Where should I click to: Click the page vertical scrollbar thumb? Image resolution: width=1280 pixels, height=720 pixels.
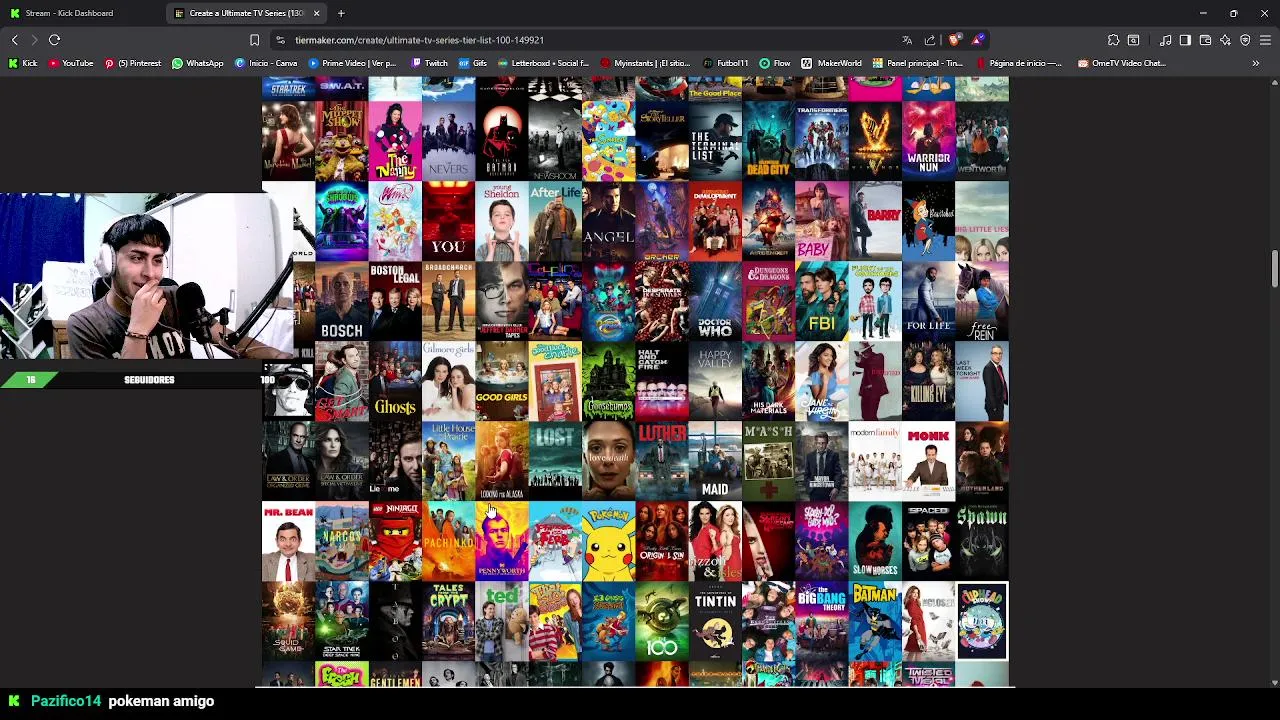(1274, 268)
